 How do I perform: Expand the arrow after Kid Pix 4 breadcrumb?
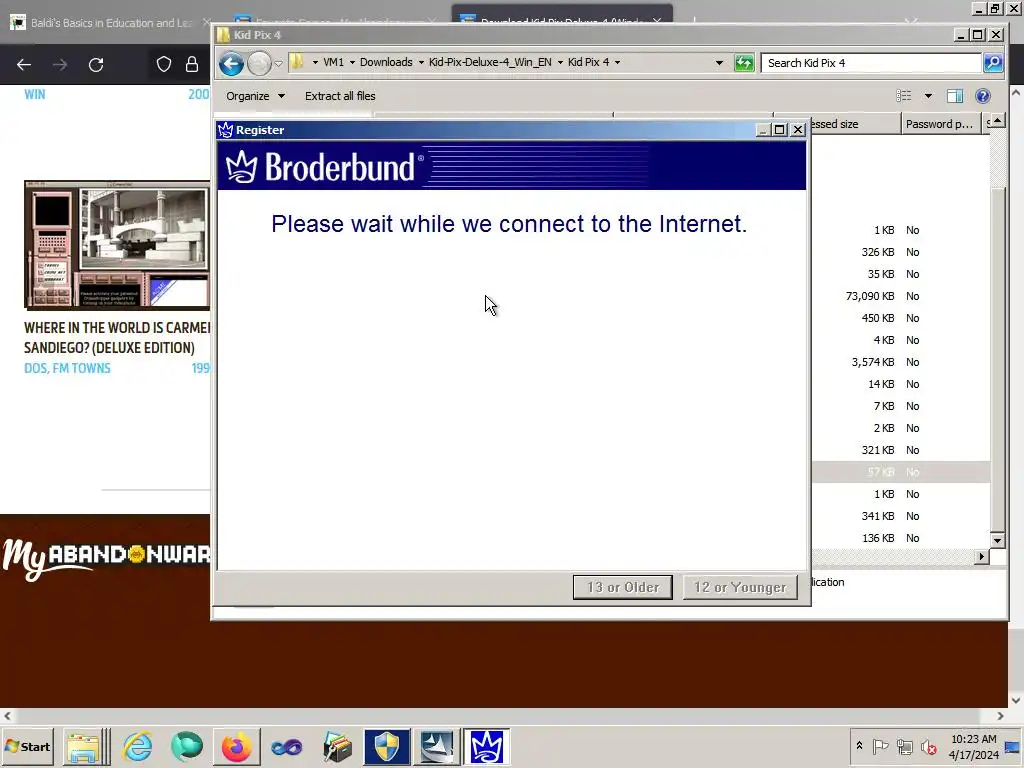tap(618, 62)
